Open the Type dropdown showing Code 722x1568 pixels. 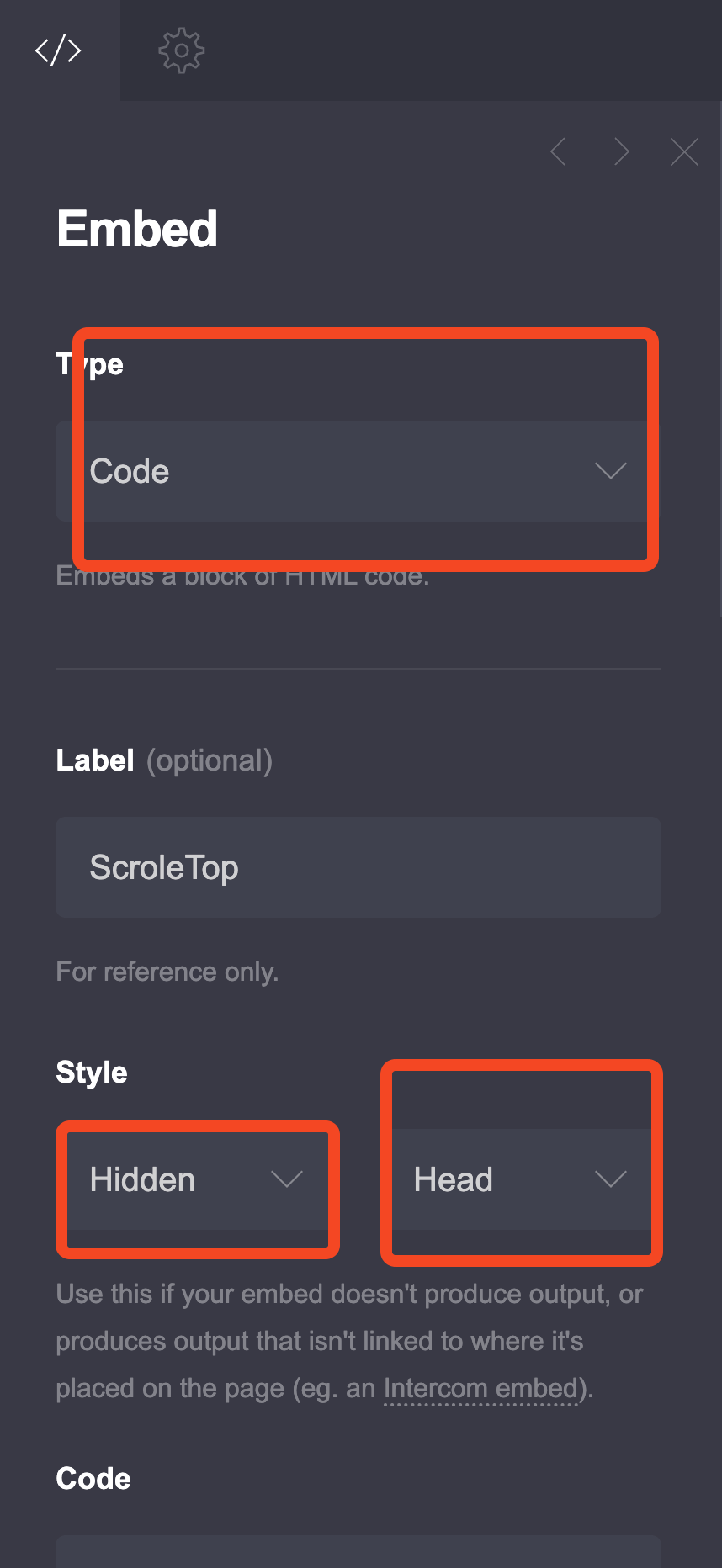(x=358, y=471)
